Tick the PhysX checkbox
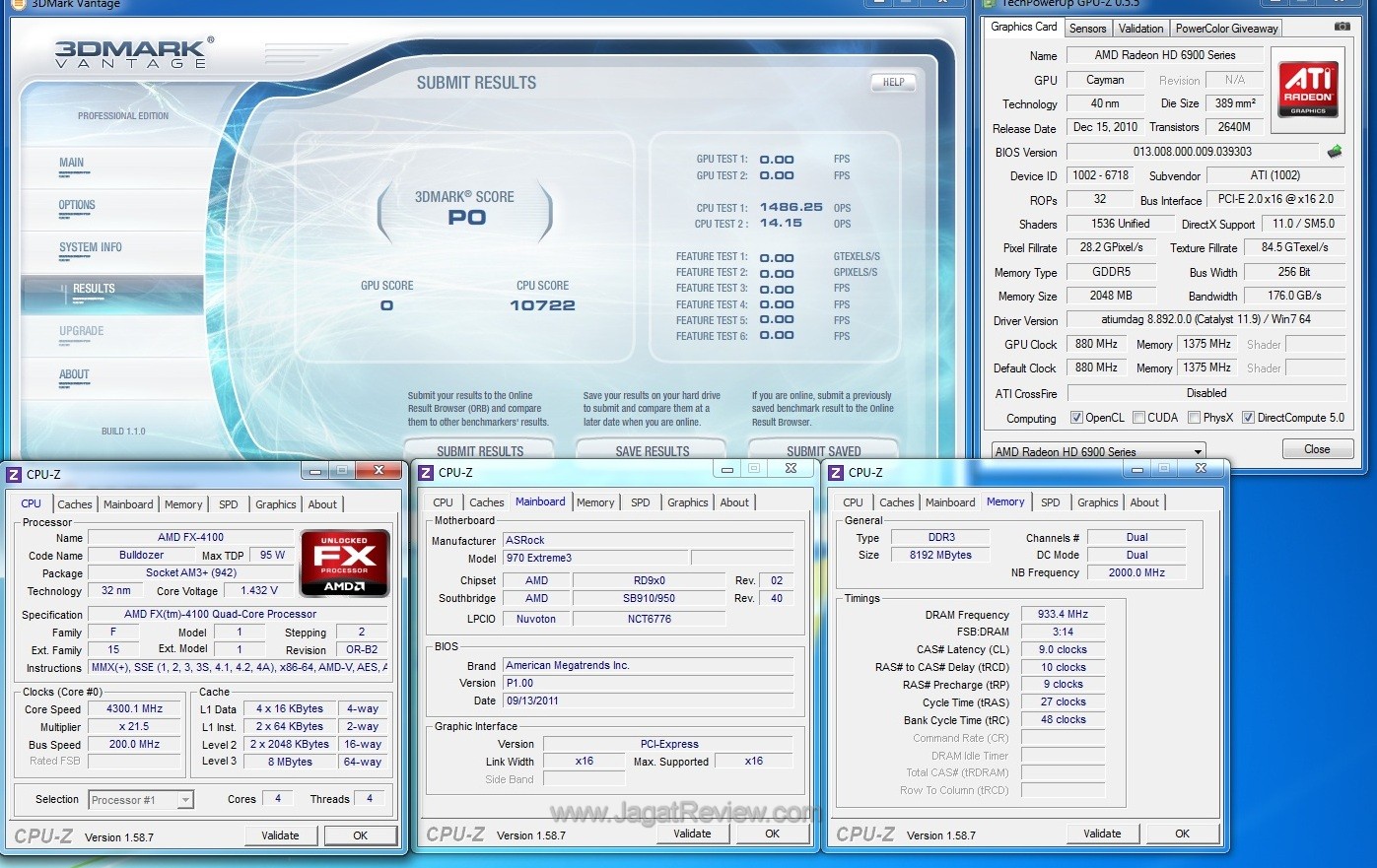 pyautogui.click(x=1194, y=418)
